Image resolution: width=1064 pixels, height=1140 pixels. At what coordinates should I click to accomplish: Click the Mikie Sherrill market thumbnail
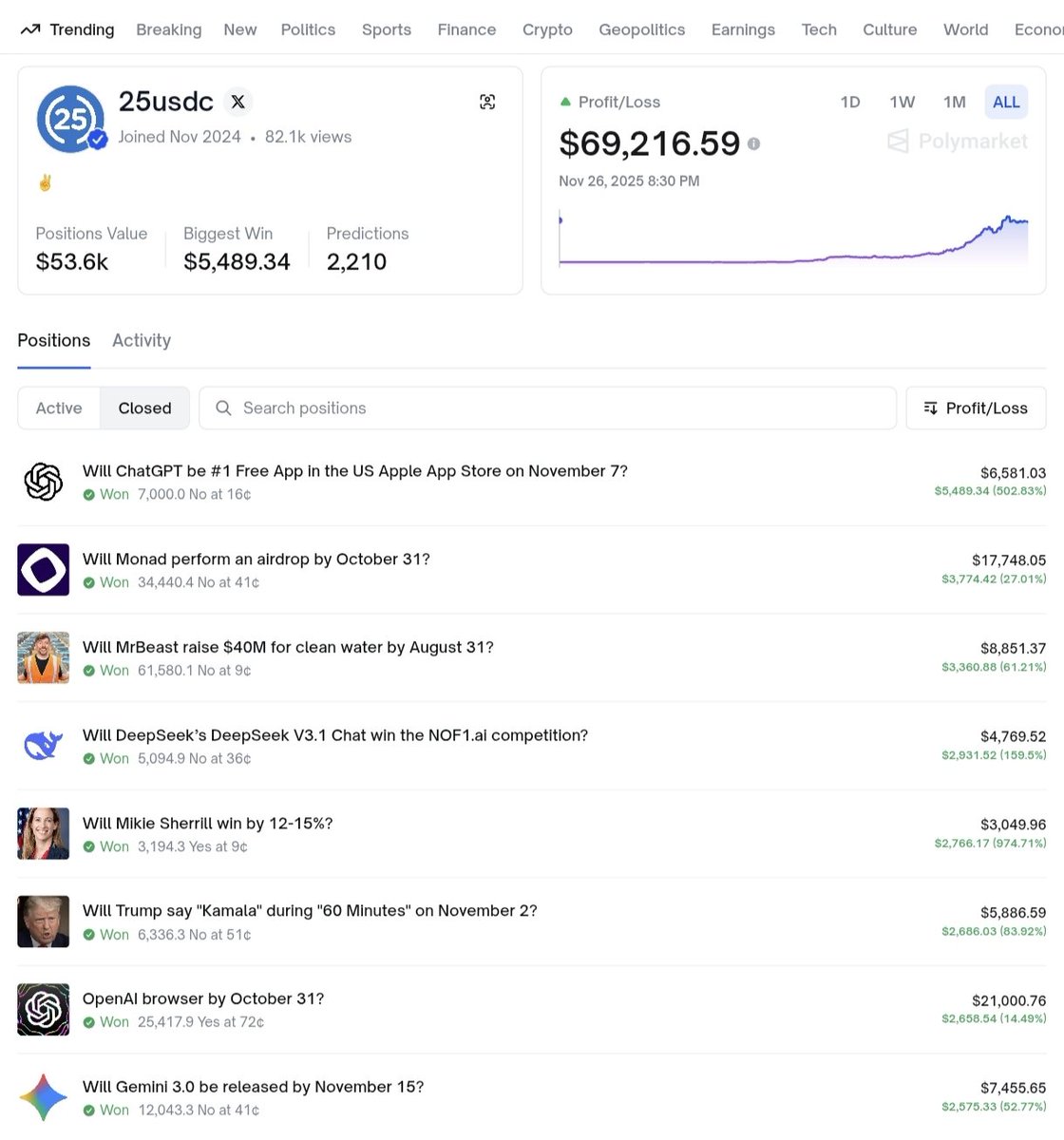point(44,833)
